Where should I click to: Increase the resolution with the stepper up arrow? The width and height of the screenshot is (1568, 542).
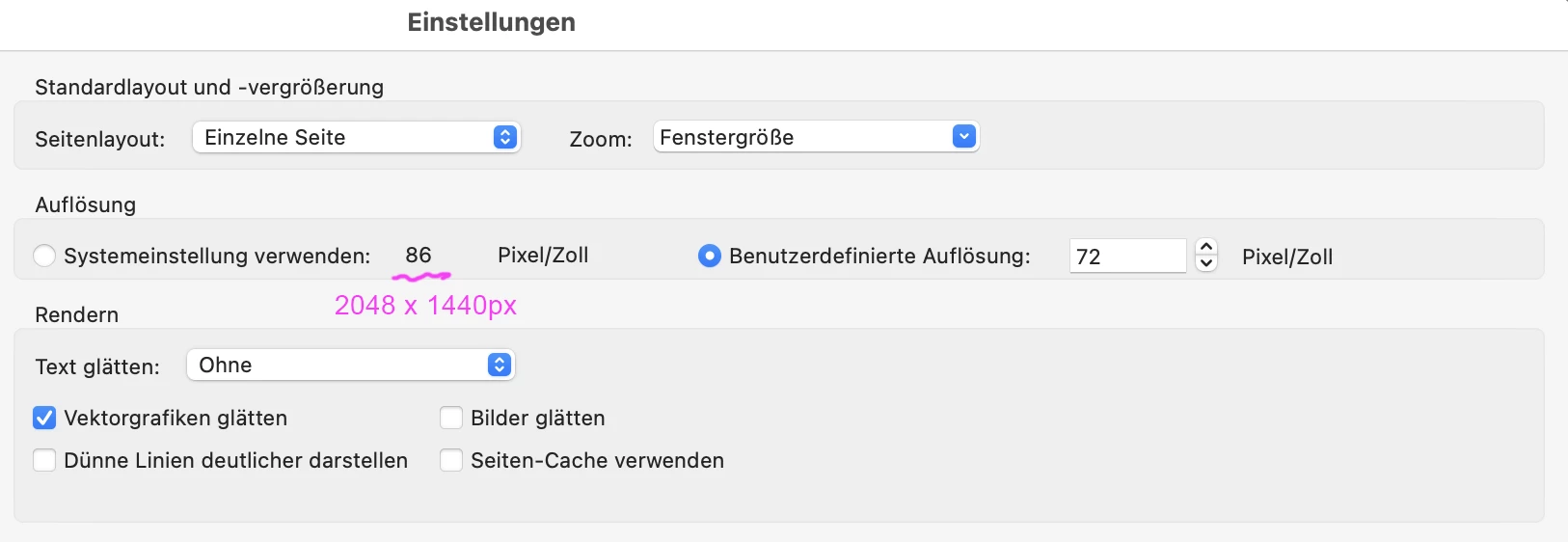tap(1206, 247)
